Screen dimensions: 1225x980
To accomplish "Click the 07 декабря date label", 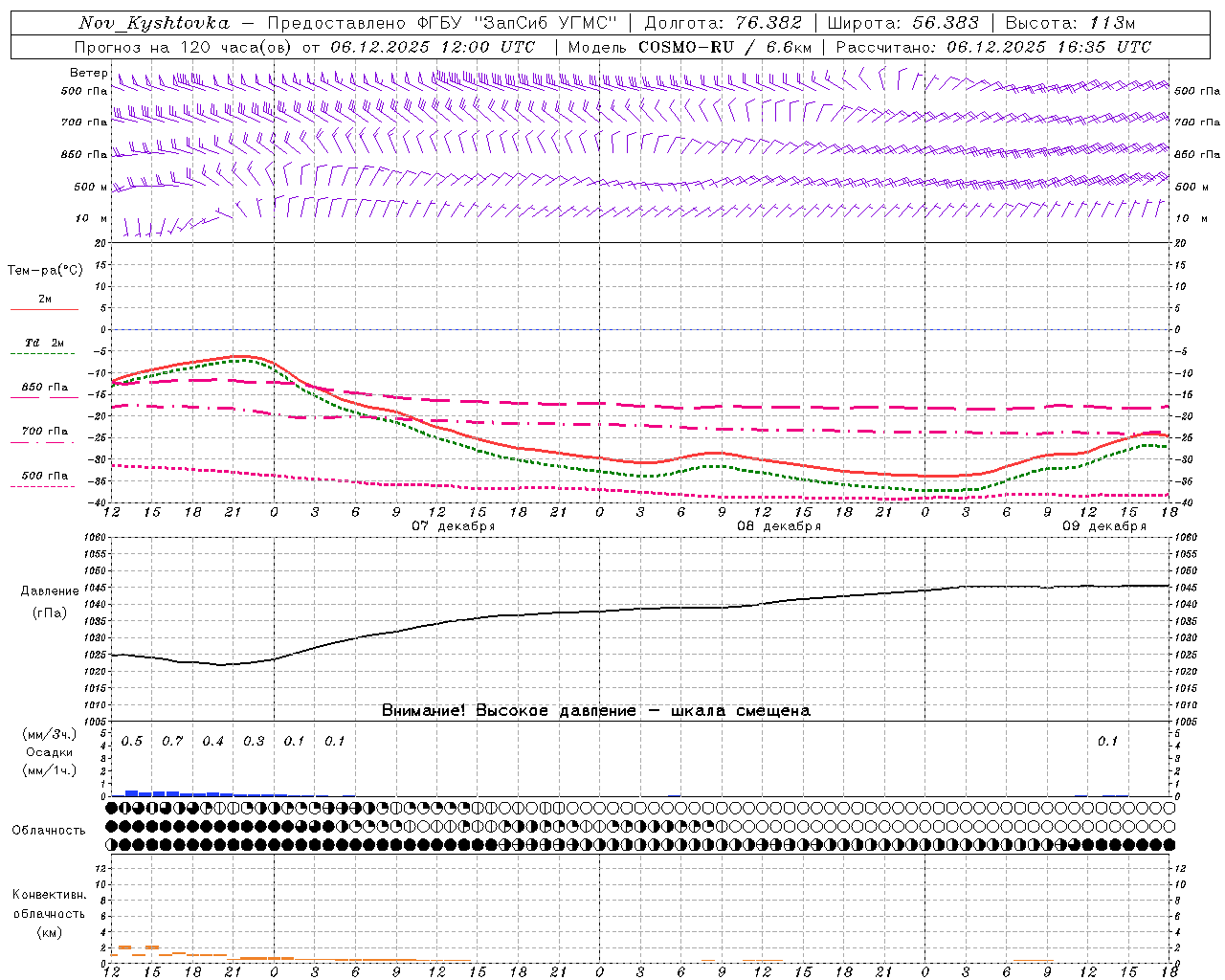I will pos(454,526).
